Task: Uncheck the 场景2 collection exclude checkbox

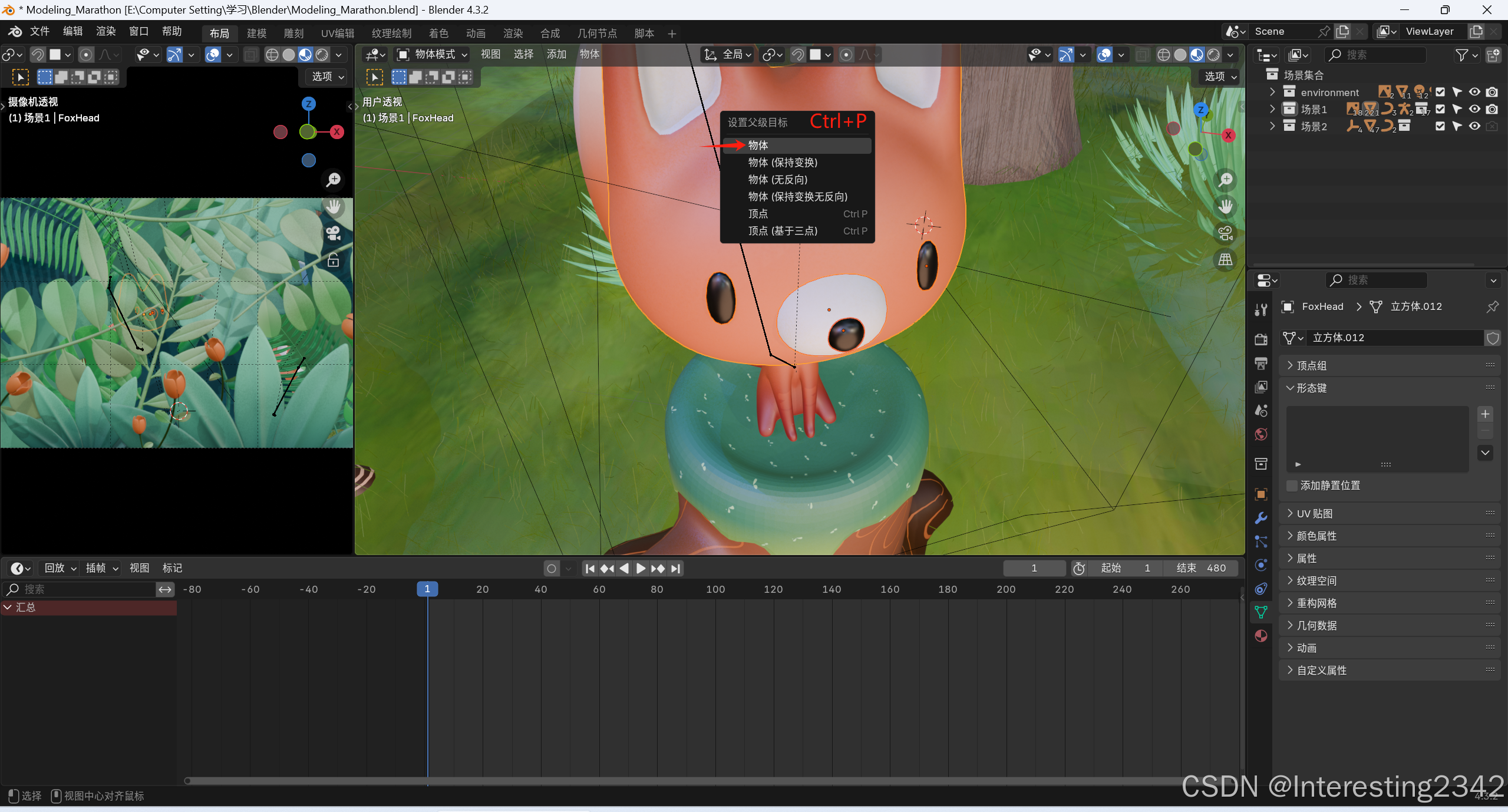Action: point(1440,126)
